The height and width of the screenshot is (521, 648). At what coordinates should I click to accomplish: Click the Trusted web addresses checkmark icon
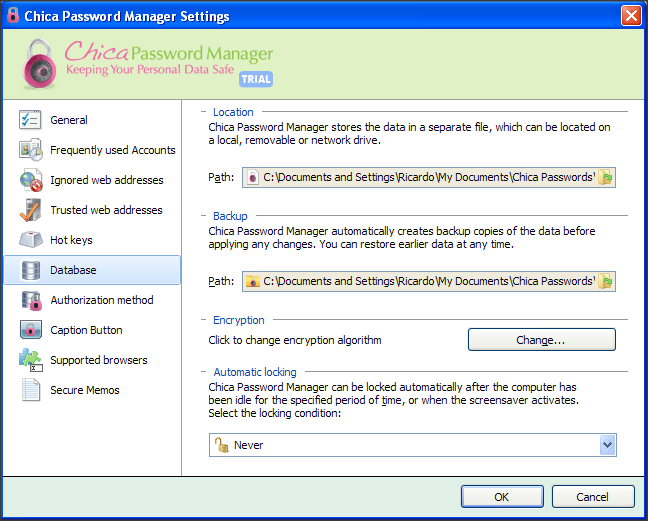pos(30,210)
